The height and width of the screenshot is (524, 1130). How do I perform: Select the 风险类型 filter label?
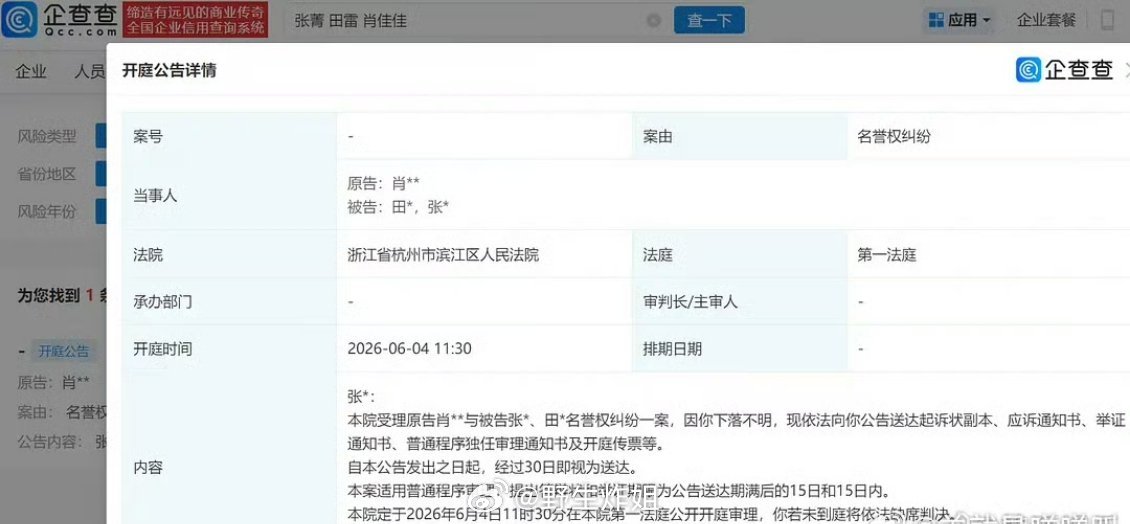pos(47,136)
